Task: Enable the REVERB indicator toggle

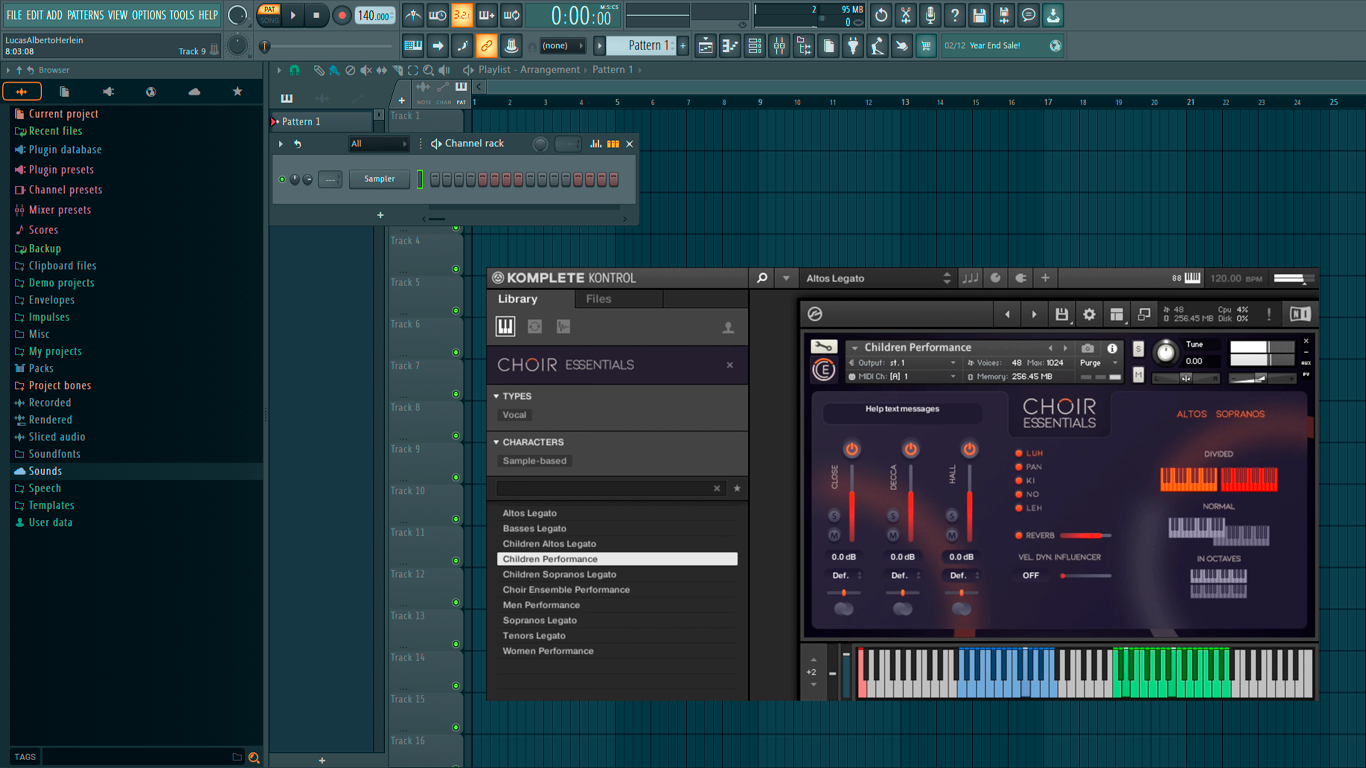Action: pyautogui.click(x=1019, y=536)
